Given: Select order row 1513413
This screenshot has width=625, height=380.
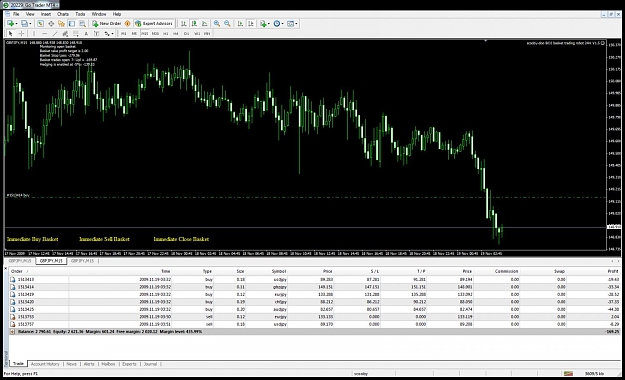Looking at the screenshot, I should pyautogui.click(x=314, y=280).
